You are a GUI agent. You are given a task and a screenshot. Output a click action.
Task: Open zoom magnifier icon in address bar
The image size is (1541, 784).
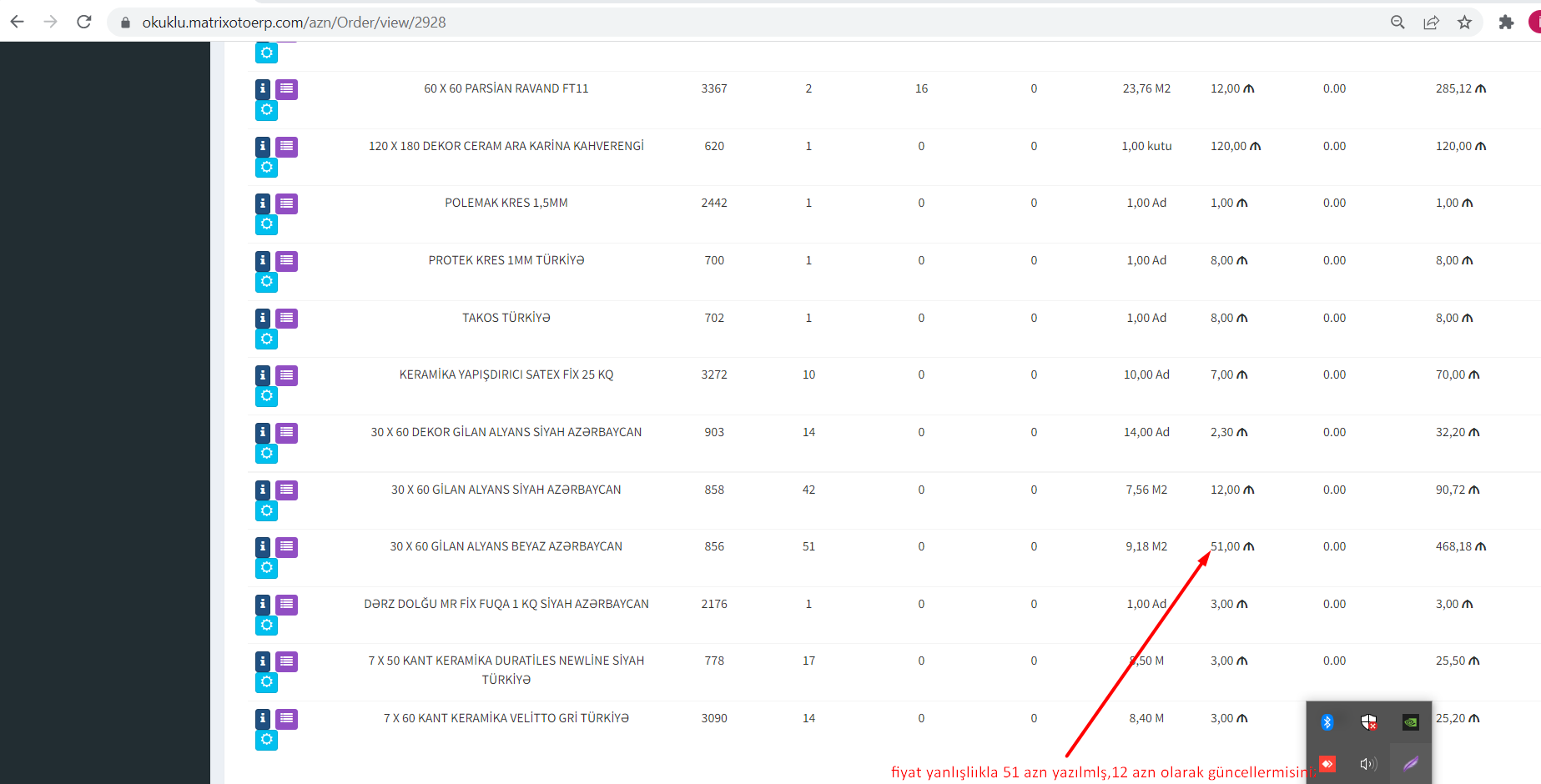click(1397, 23)
